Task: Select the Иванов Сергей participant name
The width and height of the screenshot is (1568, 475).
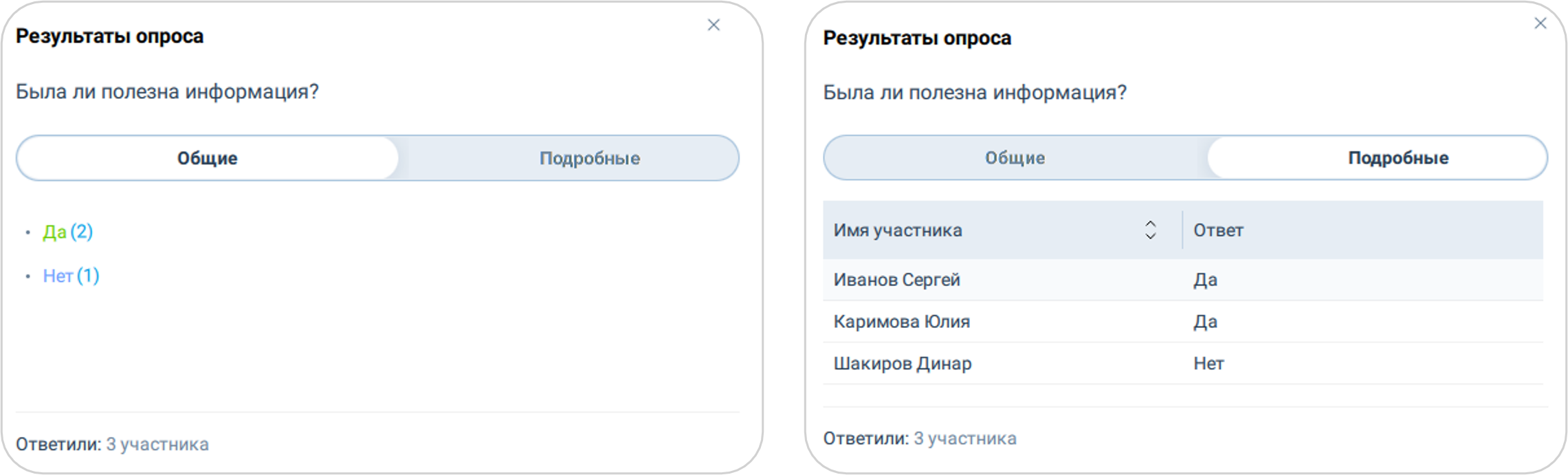Action: [896, 280]
